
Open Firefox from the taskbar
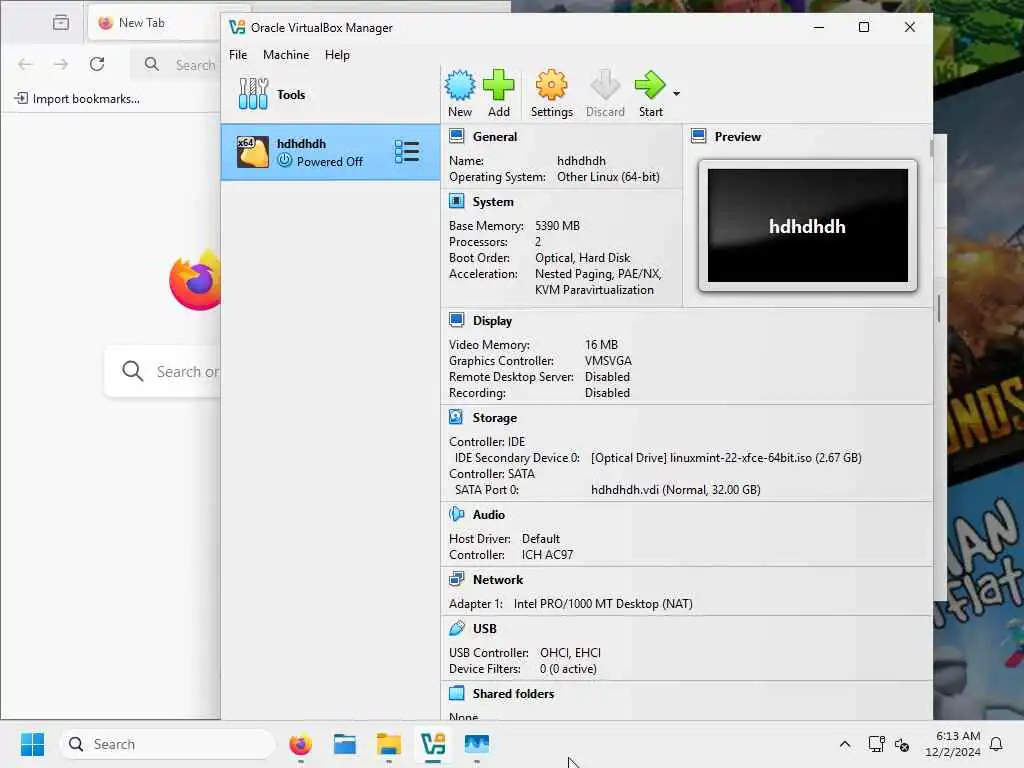(300, 744)
